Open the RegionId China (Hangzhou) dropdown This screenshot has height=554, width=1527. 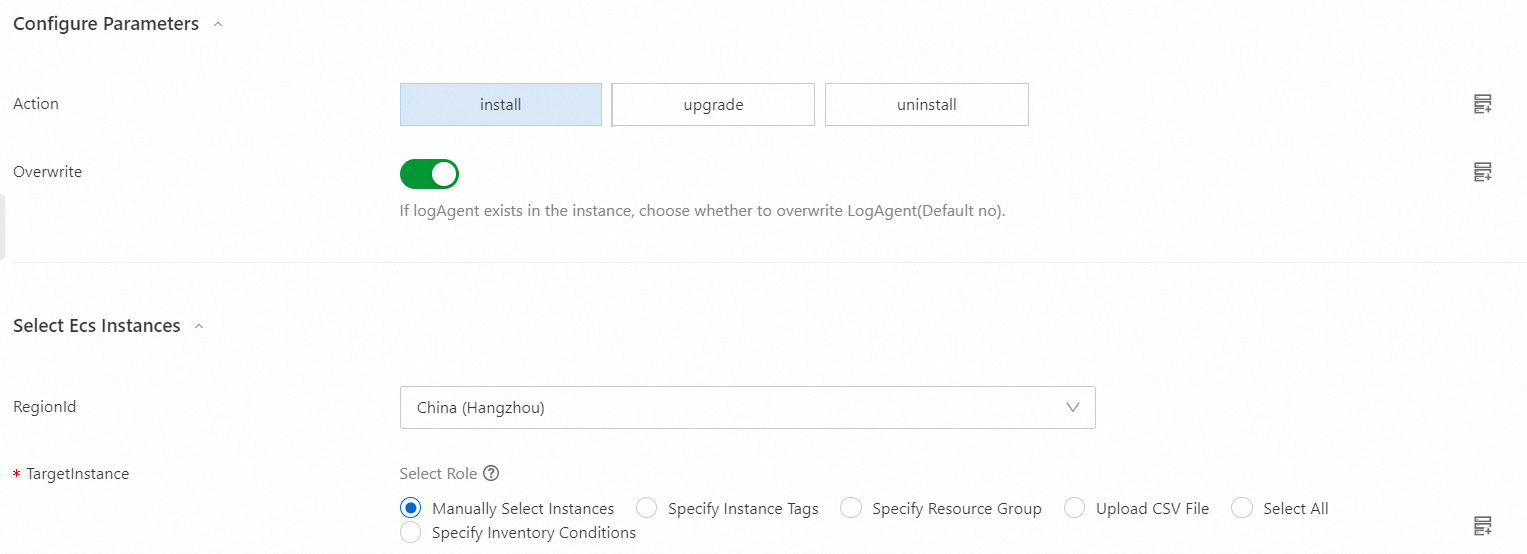click(747, 407)
